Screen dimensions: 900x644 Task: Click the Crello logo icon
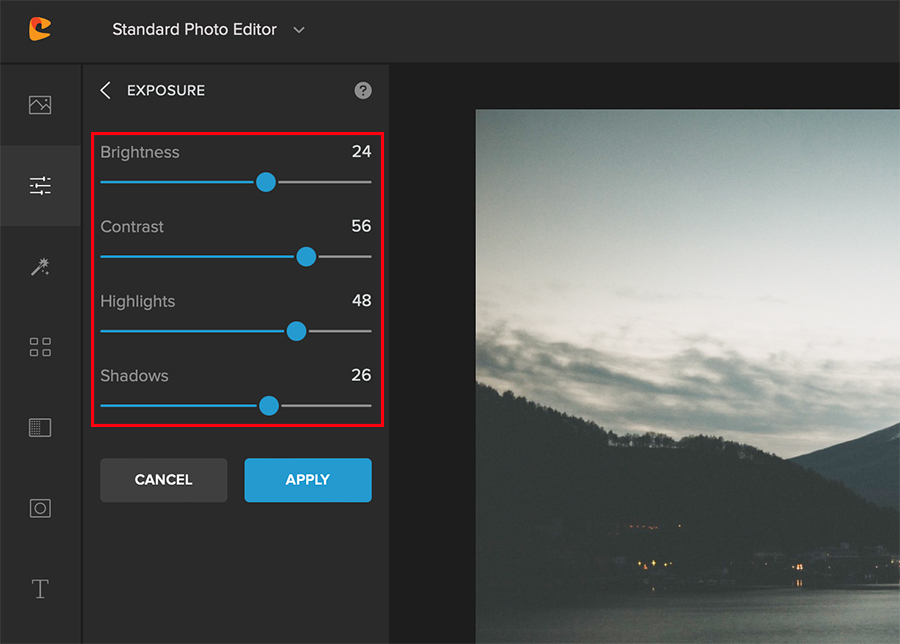pyautogui.click(x=38, y=29)
